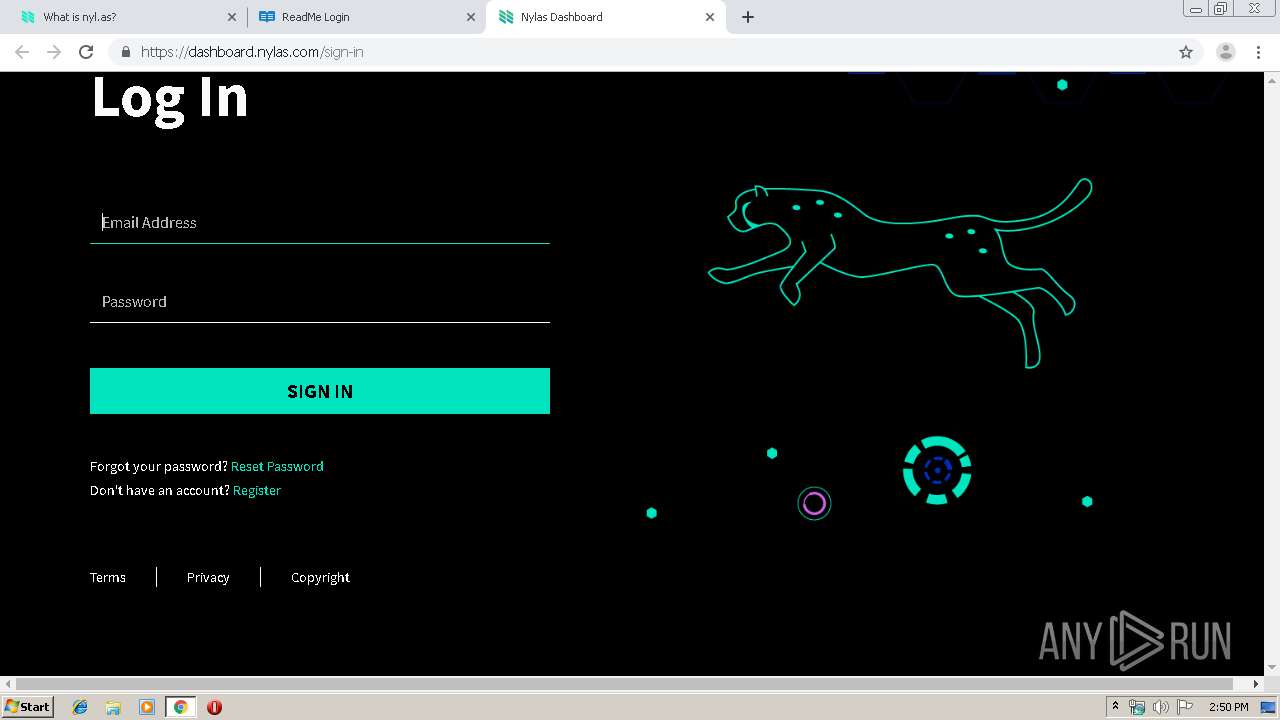The image size is (1280, 720).
Task: Focus the Password field
Action: point(320,302)
